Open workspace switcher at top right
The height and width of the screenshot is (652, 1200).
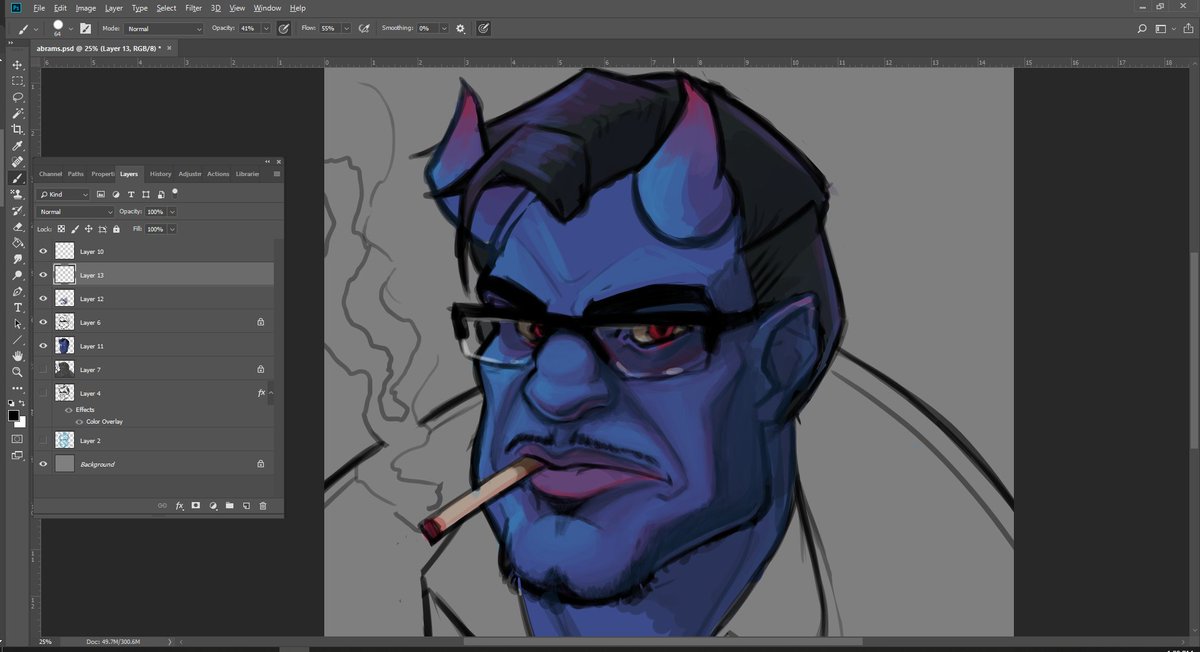tap(1164, 28)
